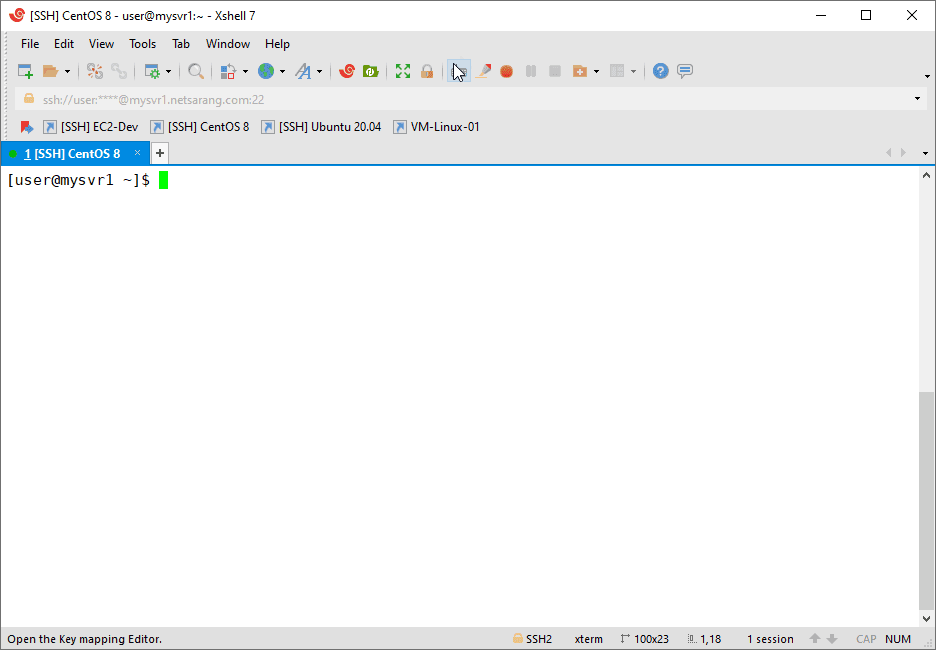936x650 pixels.
Task: Expand the orange folder plus dropdown arrow
Action: (x=596, y=72)
